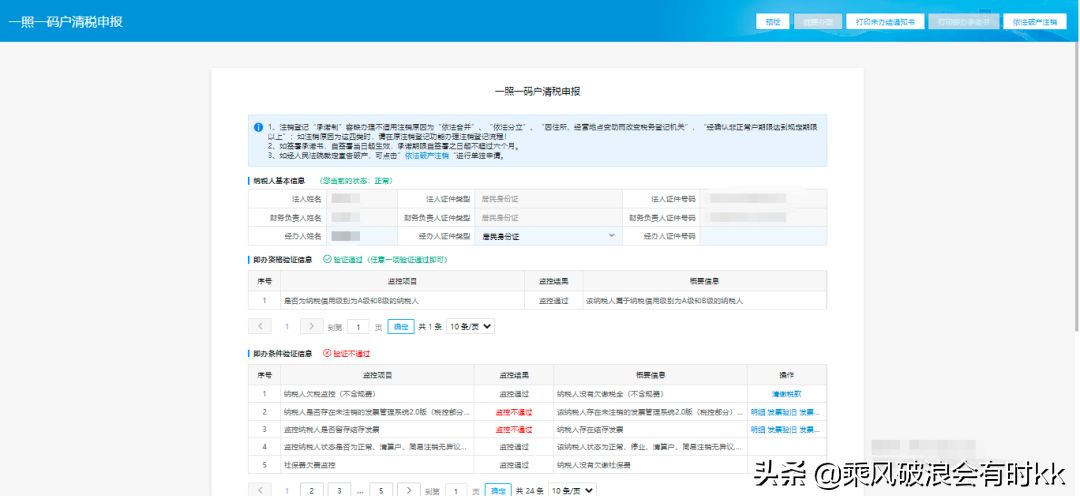Click row 2 red 监控不通过 cell
The width and height of the screenshot is (1080, 503).
pyautogui.click(x=513, y=412)
